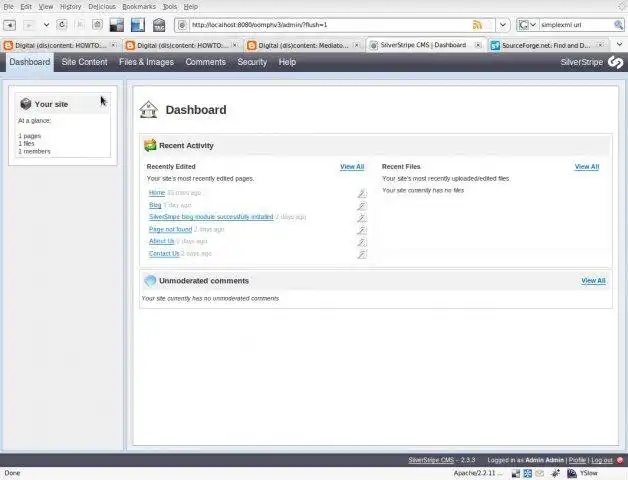
Task: Click the Apache/2.2.11 status bar text
Action: pyautogui.click(x=478, y=473)
